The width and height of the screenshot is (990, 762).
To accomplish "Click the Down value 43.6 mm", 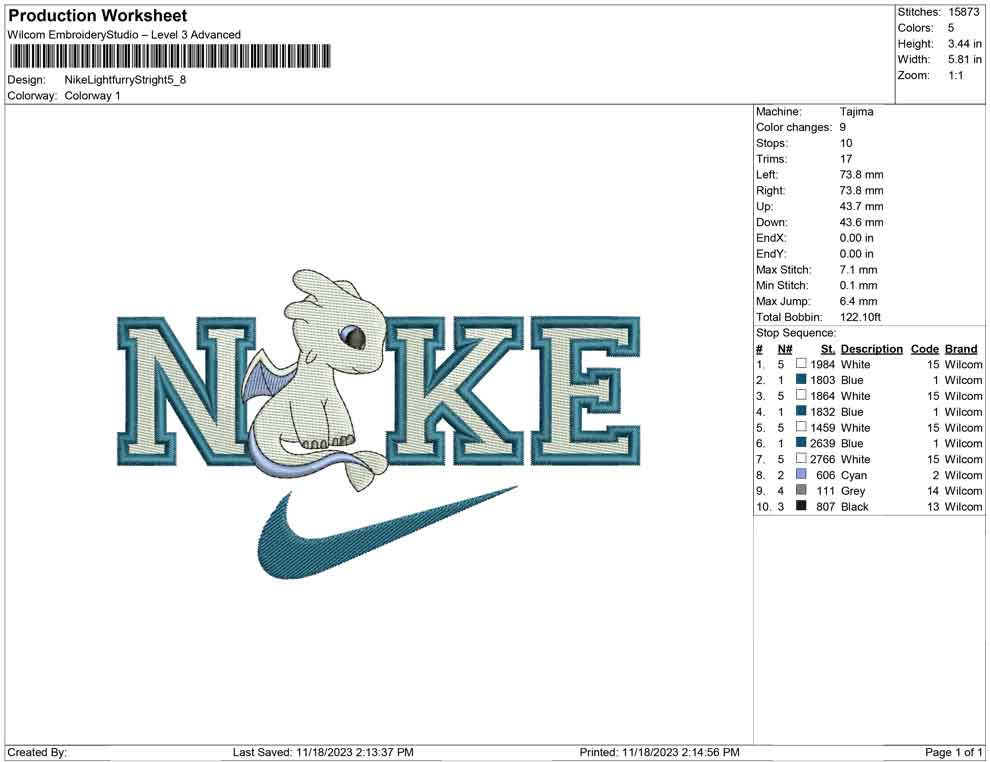I will [862, 222].
